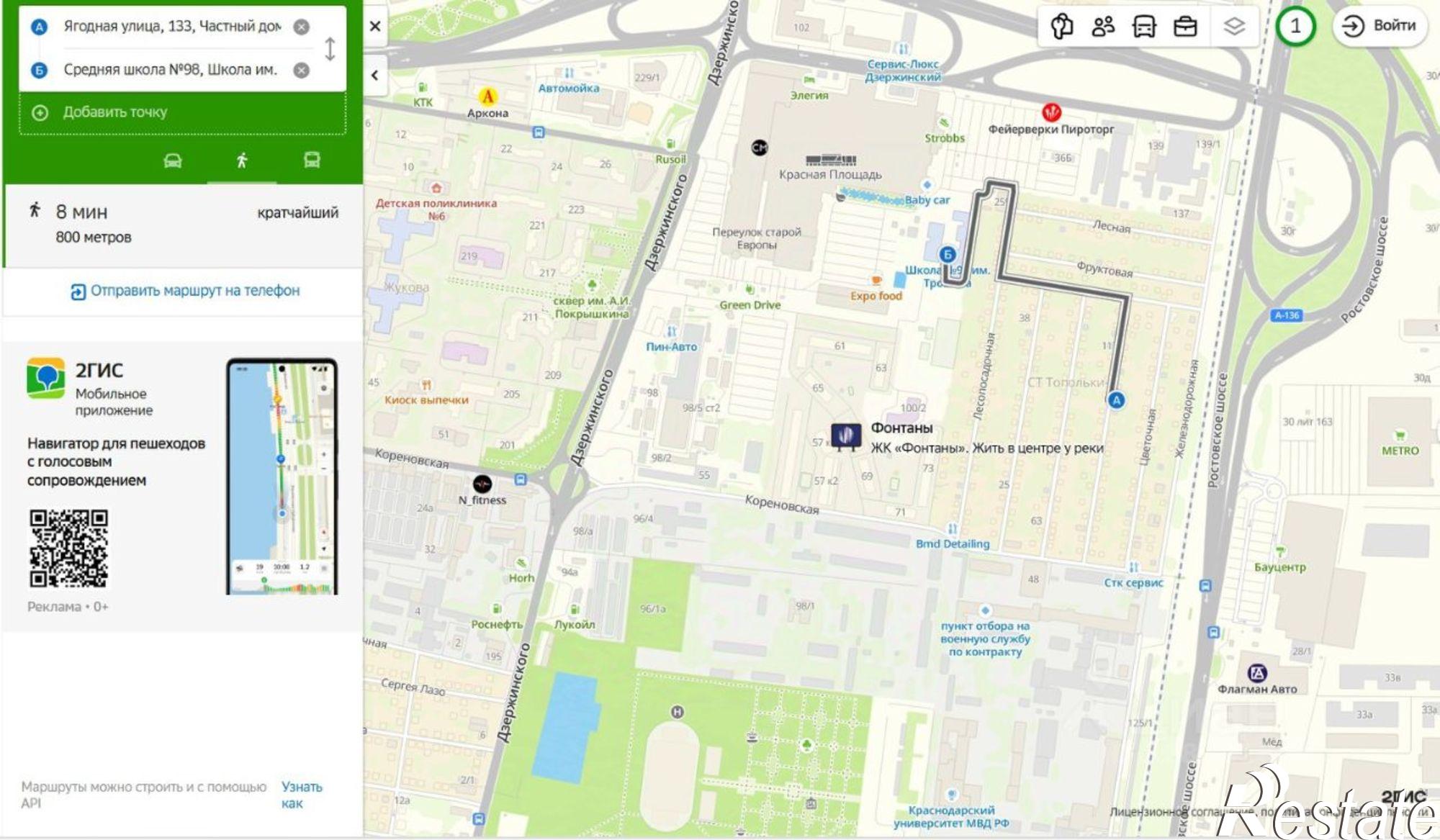Click the Роснефть gas station marker

(496, 610)
